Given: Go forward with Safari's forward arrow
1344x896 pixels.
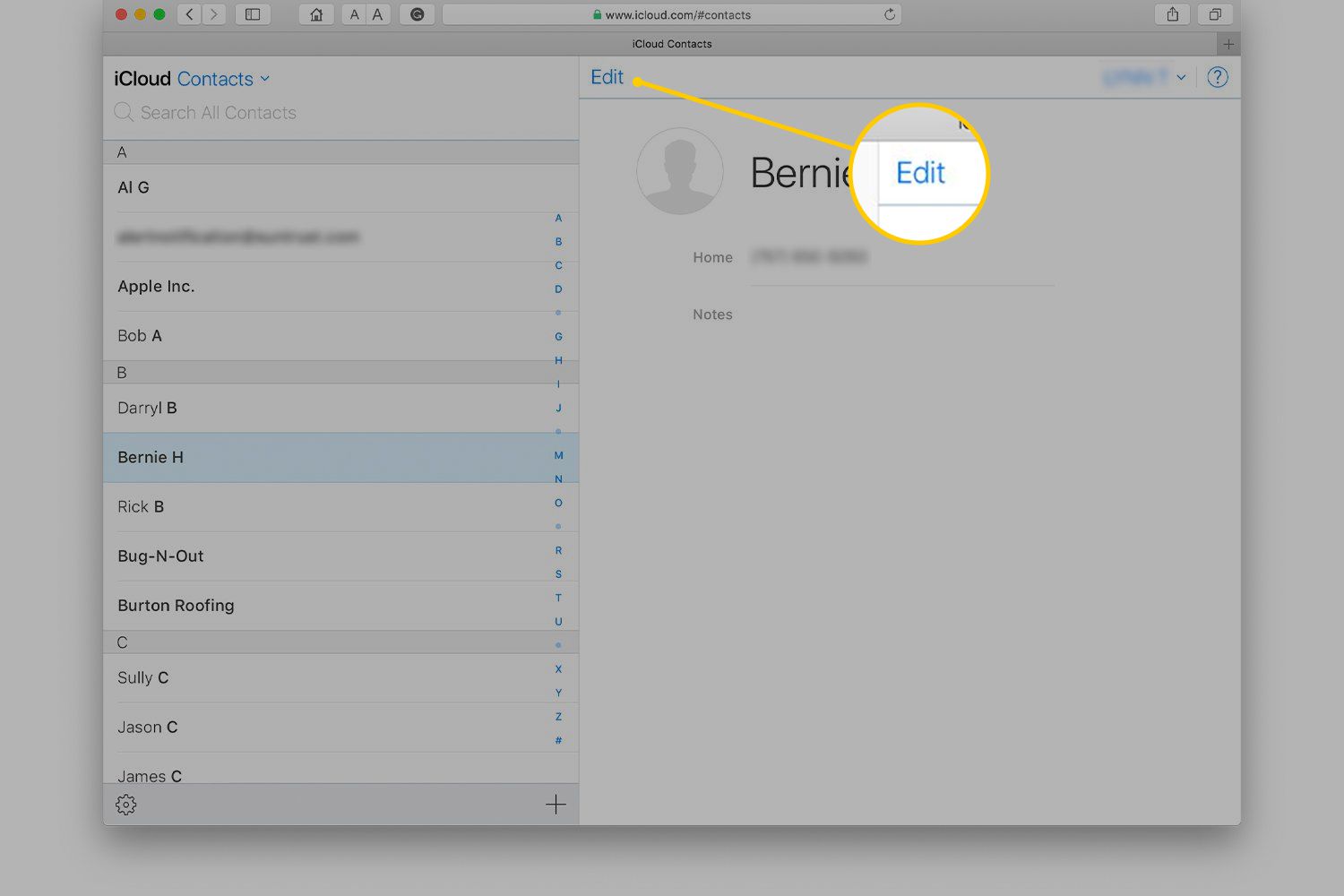Looking at the screenshot, I should (x=214, y=14).
